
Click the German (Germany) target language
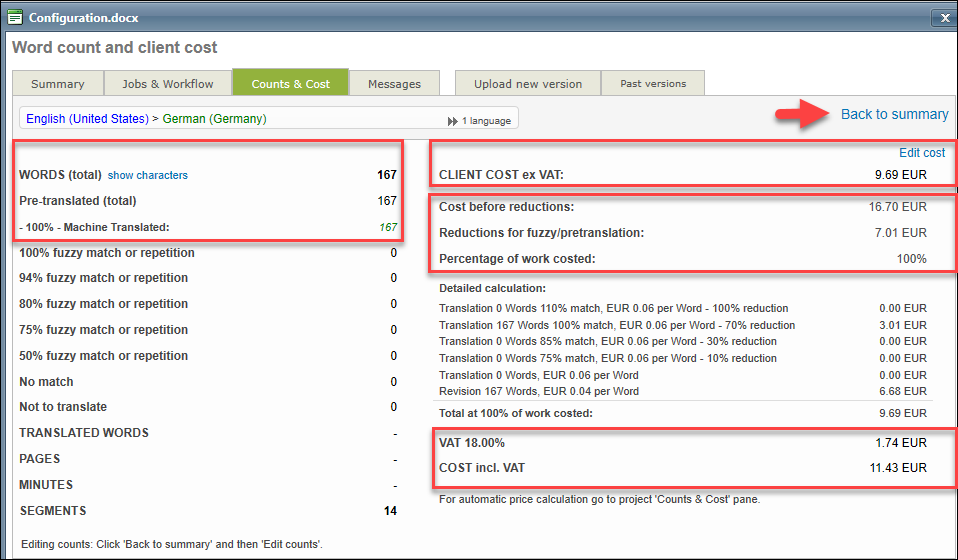tap(215, 119)
